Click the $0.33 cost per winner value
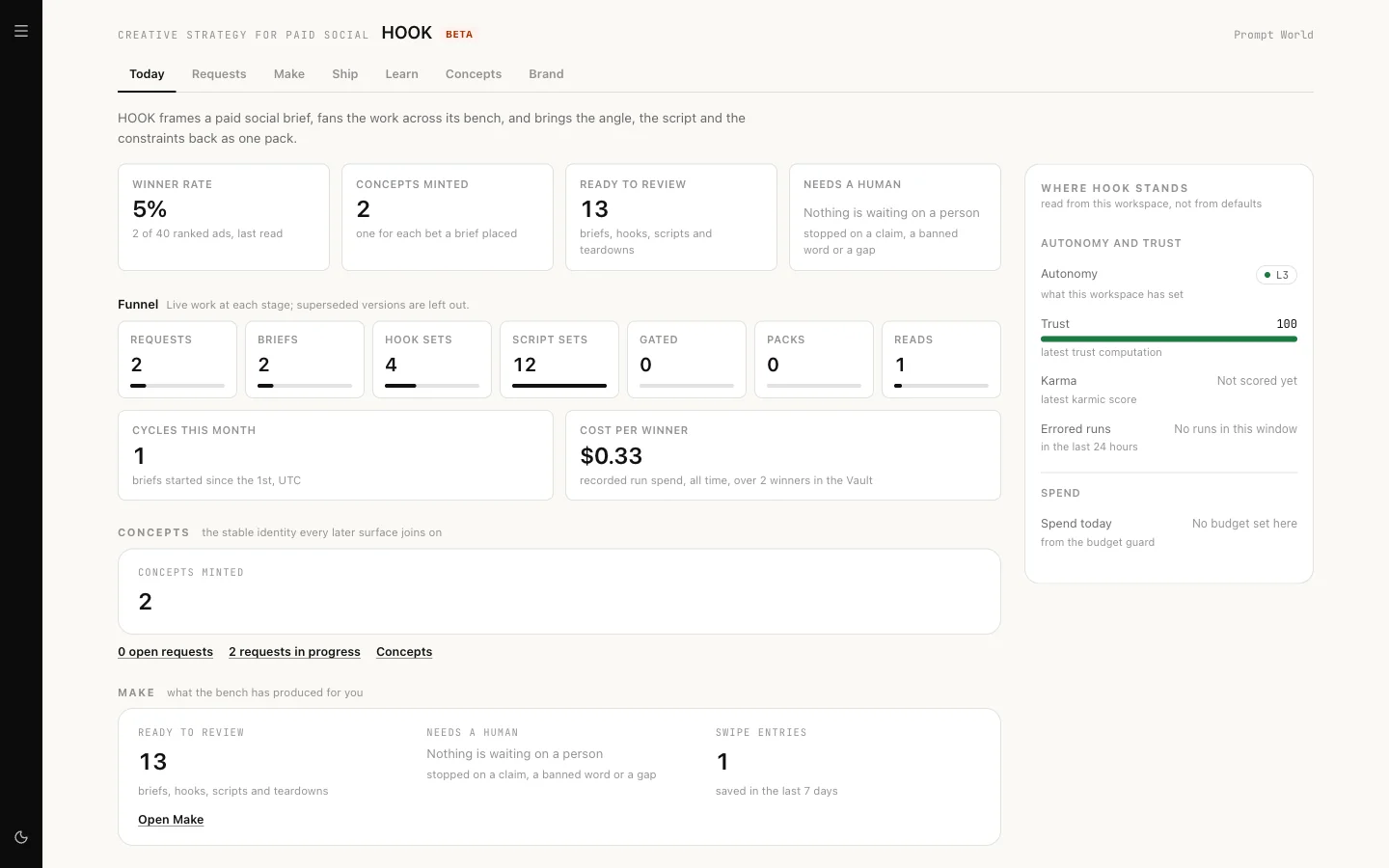This screenshot has height=868, width=1389. pyautogui.click(x=612, y=455)
